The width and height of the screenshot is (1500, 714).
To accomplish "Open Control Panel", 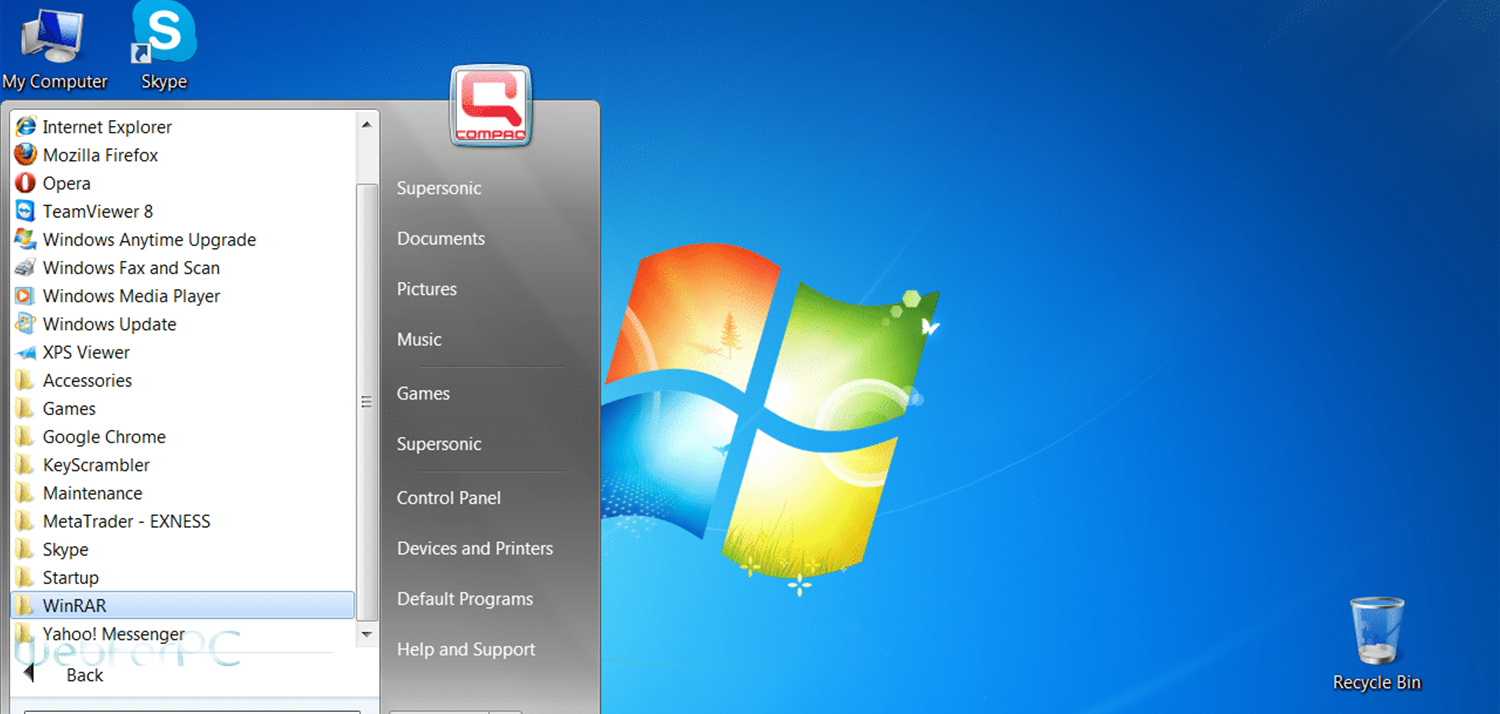I will 449,498.
